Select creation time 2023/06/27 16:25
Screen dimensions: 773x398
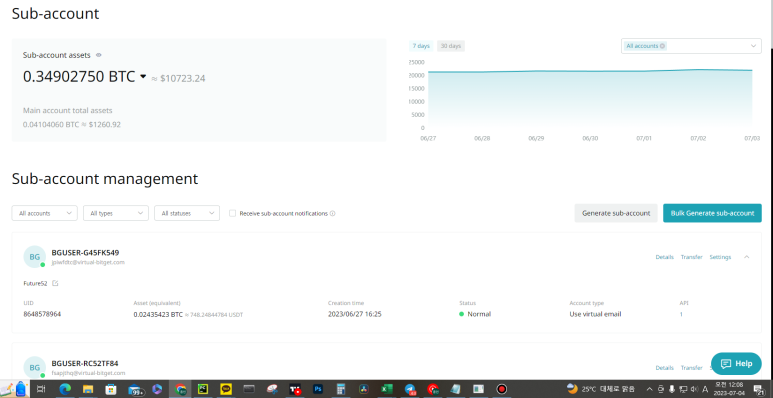coord(354,314)
